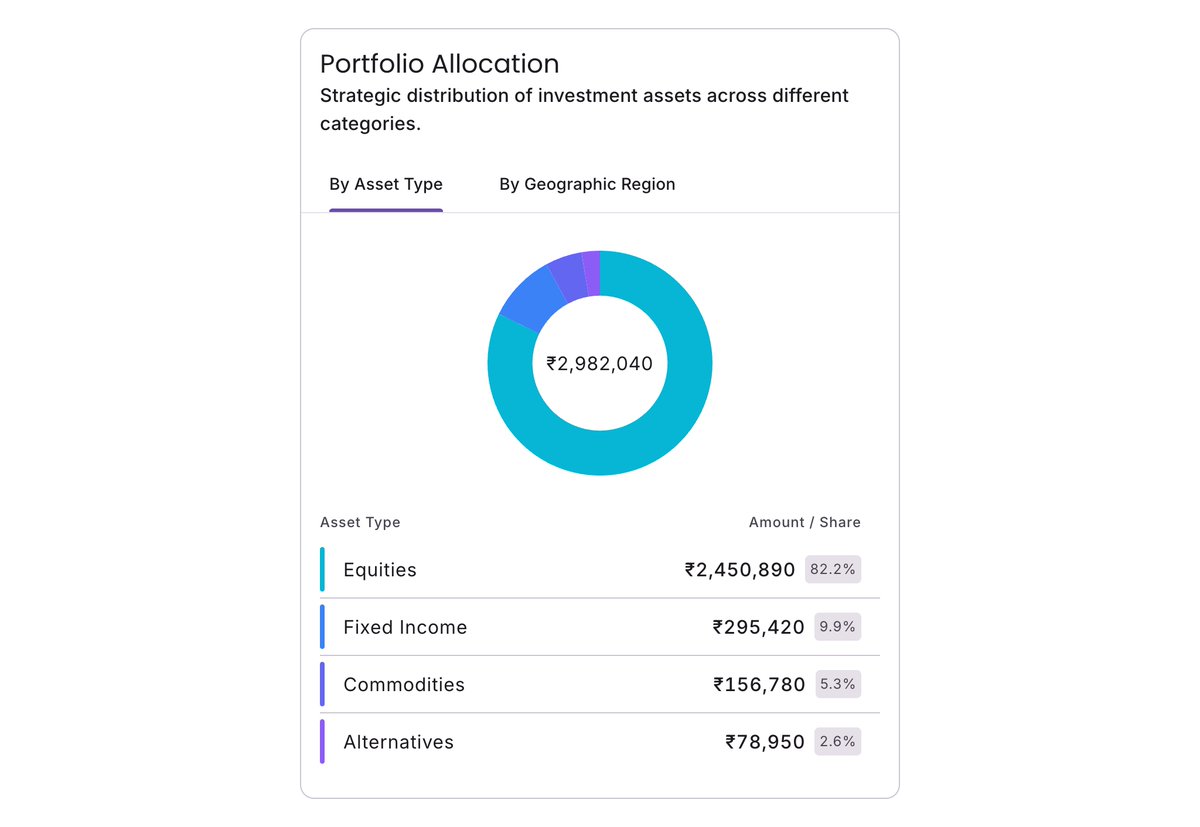Select the By Asset Type tab
Screen dimensions: 1200x827
pyautogui.click(x=386, y=184)
